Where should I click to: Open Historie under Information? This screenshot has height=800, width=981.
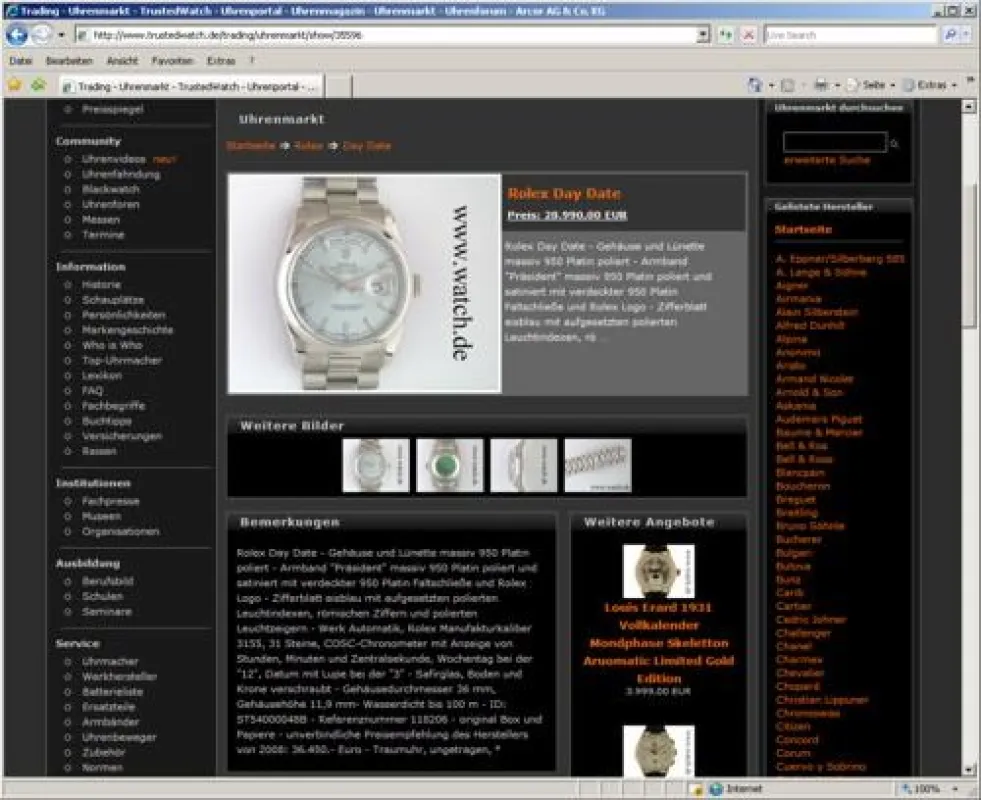pos(101,285)
